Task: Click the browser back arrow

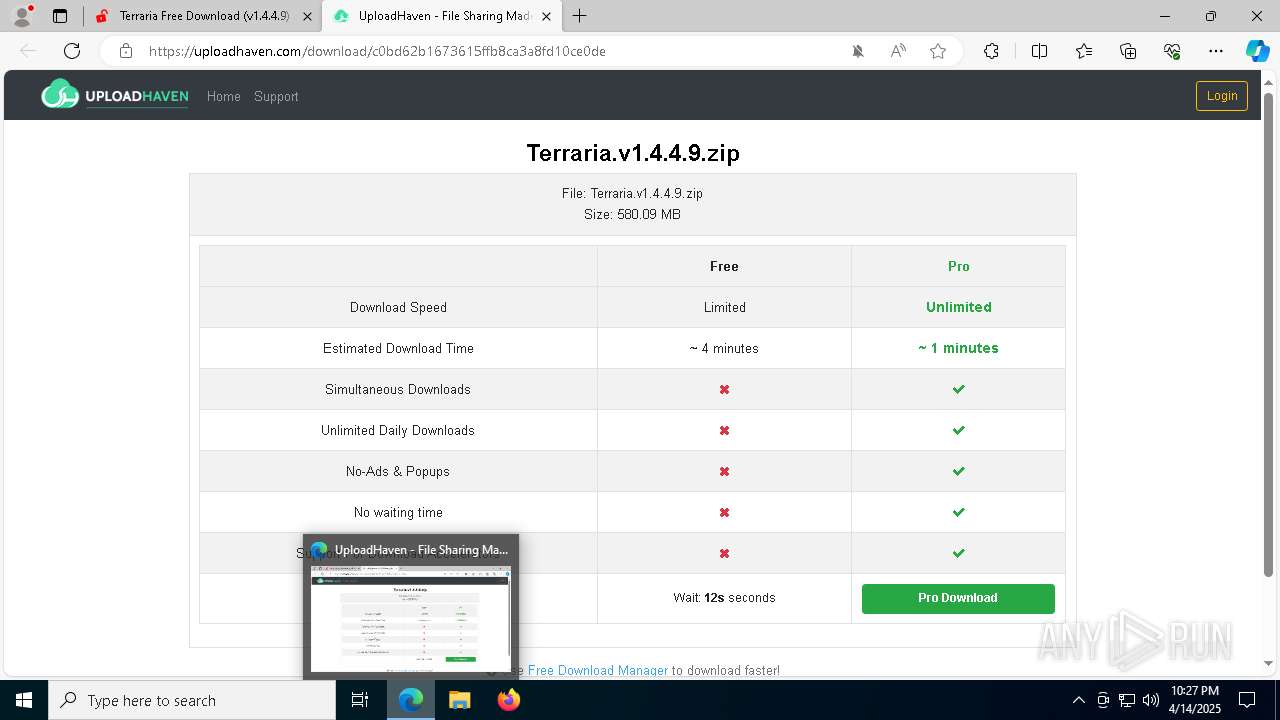Action: click(28, 51)
